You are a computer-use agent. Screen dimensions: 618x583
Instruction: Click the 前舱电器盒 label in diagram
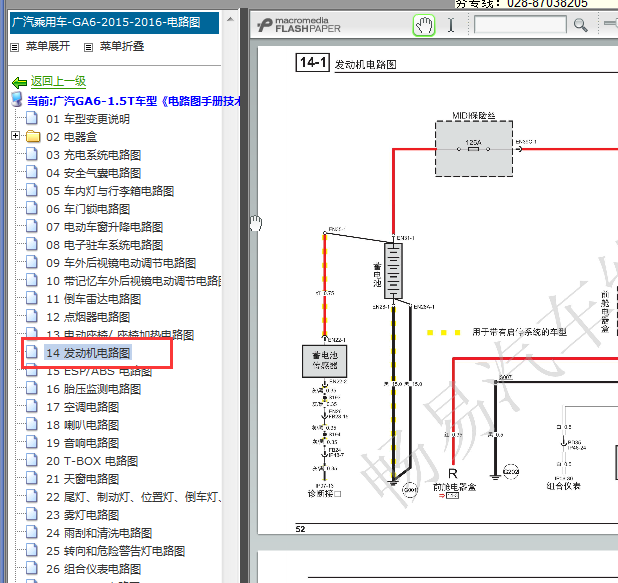click(x=454, y=487)
